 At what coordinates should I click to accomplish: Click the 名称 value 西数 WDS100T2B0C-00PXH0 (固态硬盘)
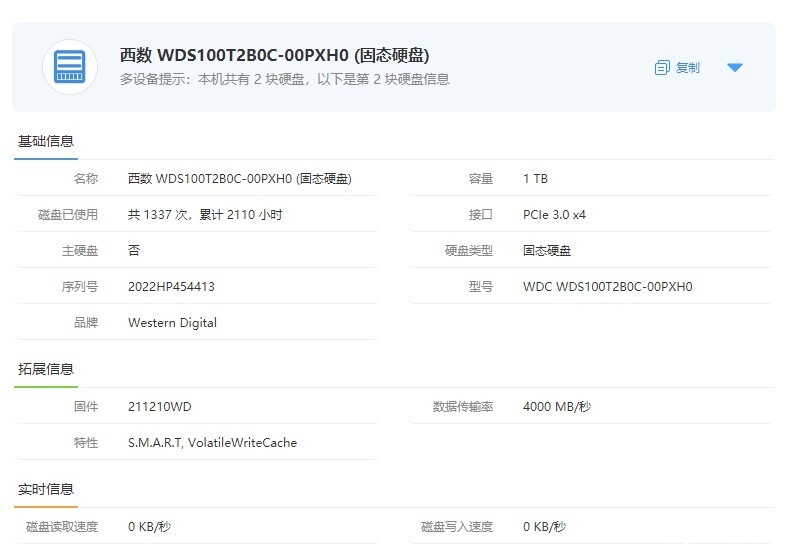click(240, 179)
